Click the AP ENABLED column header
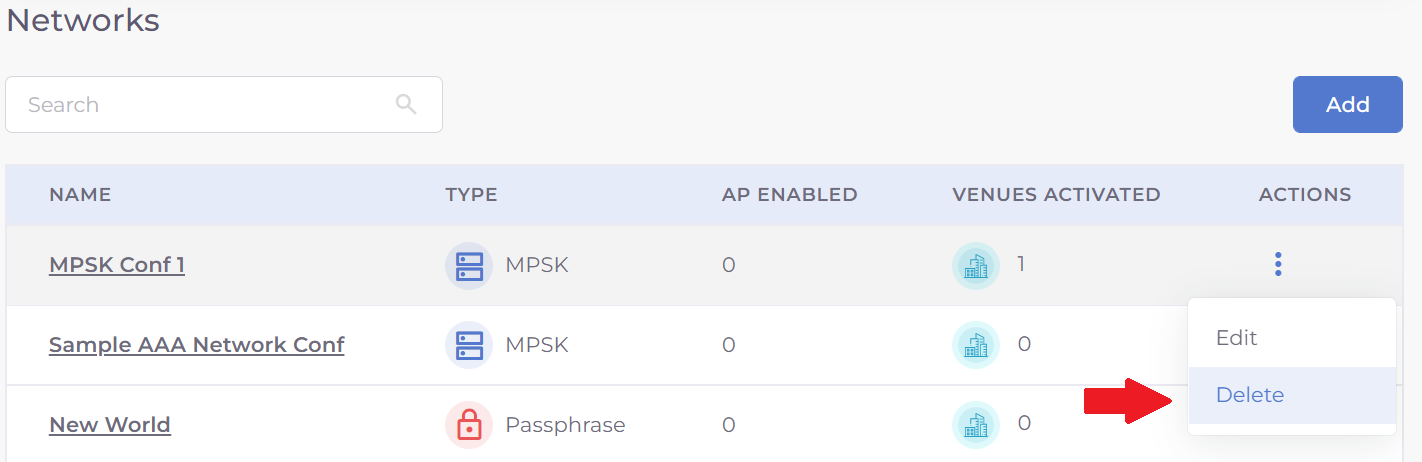The image size is (1422, 462). (x=789, y=195)
